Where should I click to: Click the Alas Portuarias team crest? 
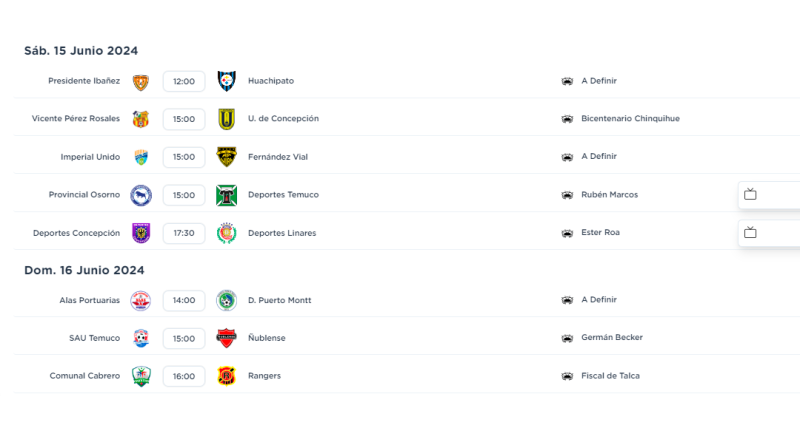tap(140, 300)
